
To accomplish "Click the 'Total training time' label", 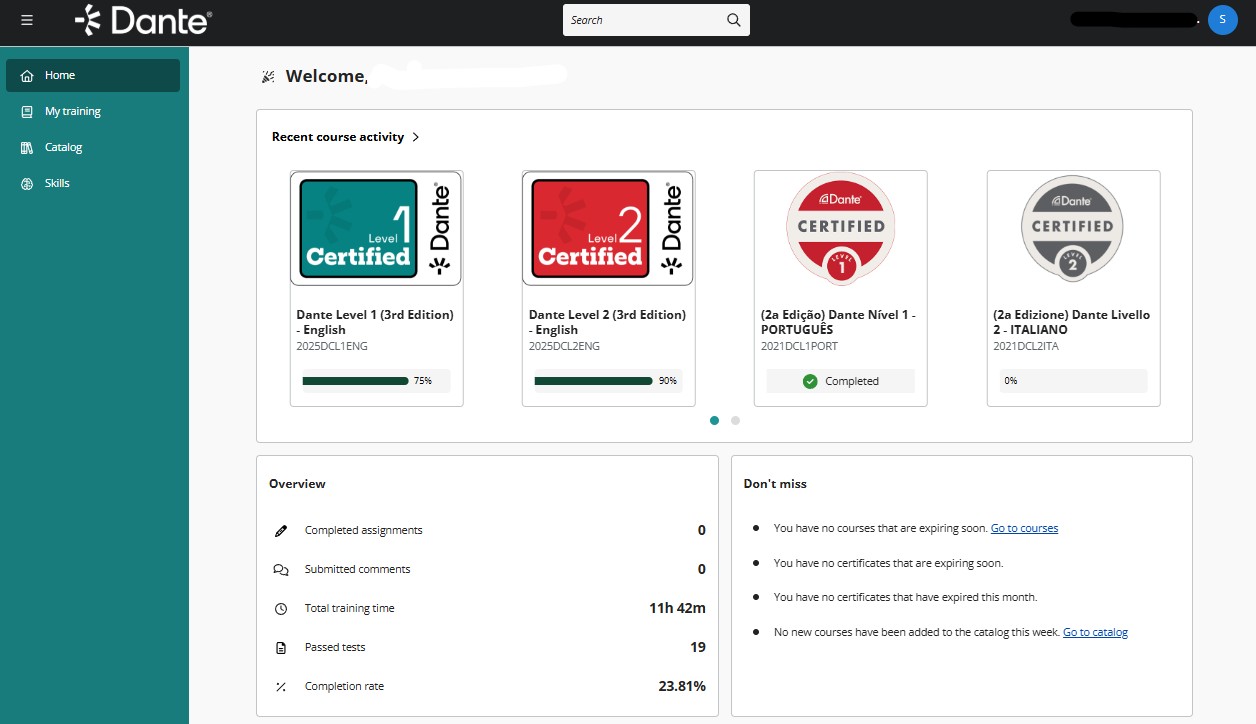I will pos(350,608).
